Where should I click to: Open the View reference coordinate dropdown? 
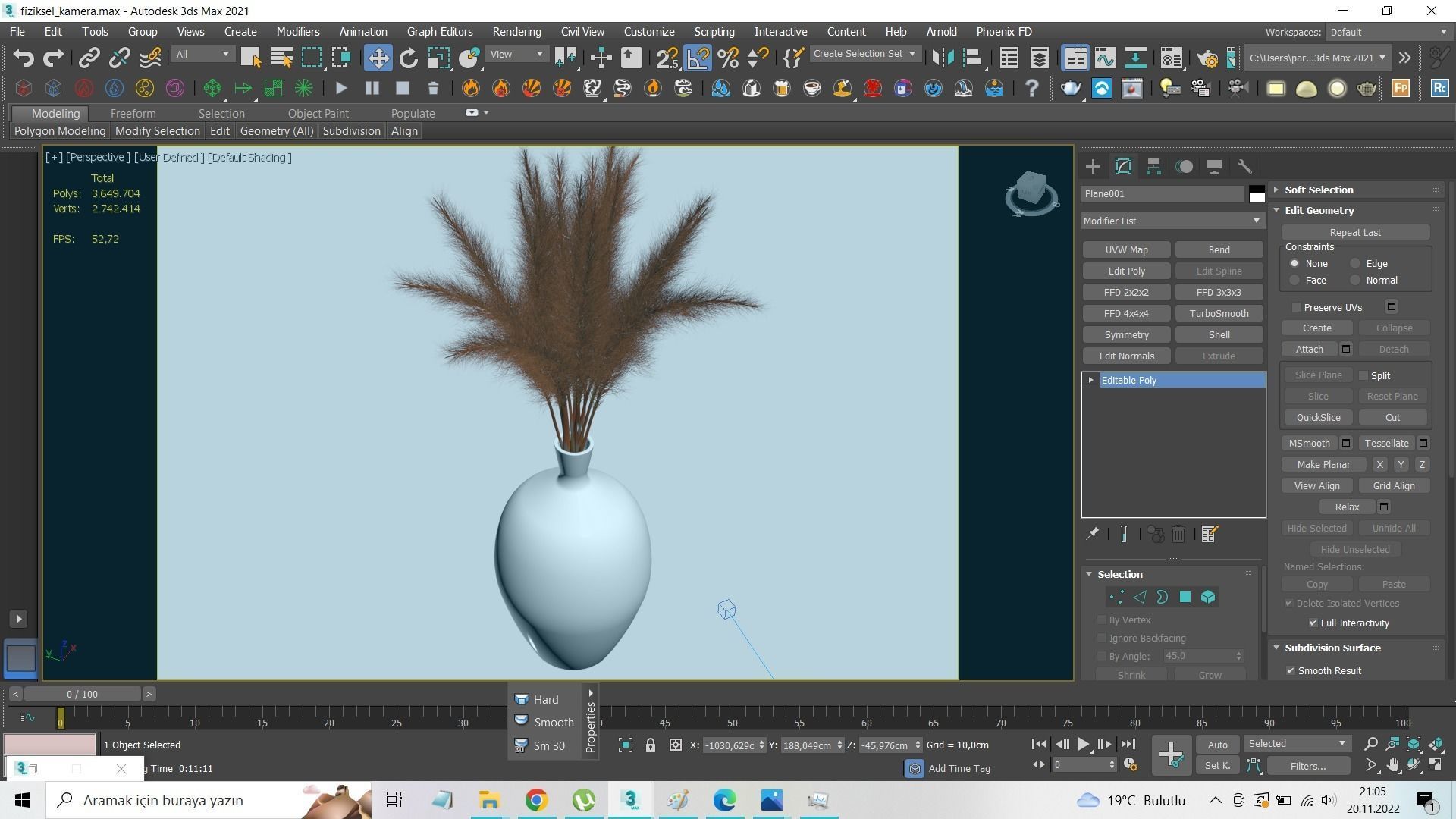(517, 54)
